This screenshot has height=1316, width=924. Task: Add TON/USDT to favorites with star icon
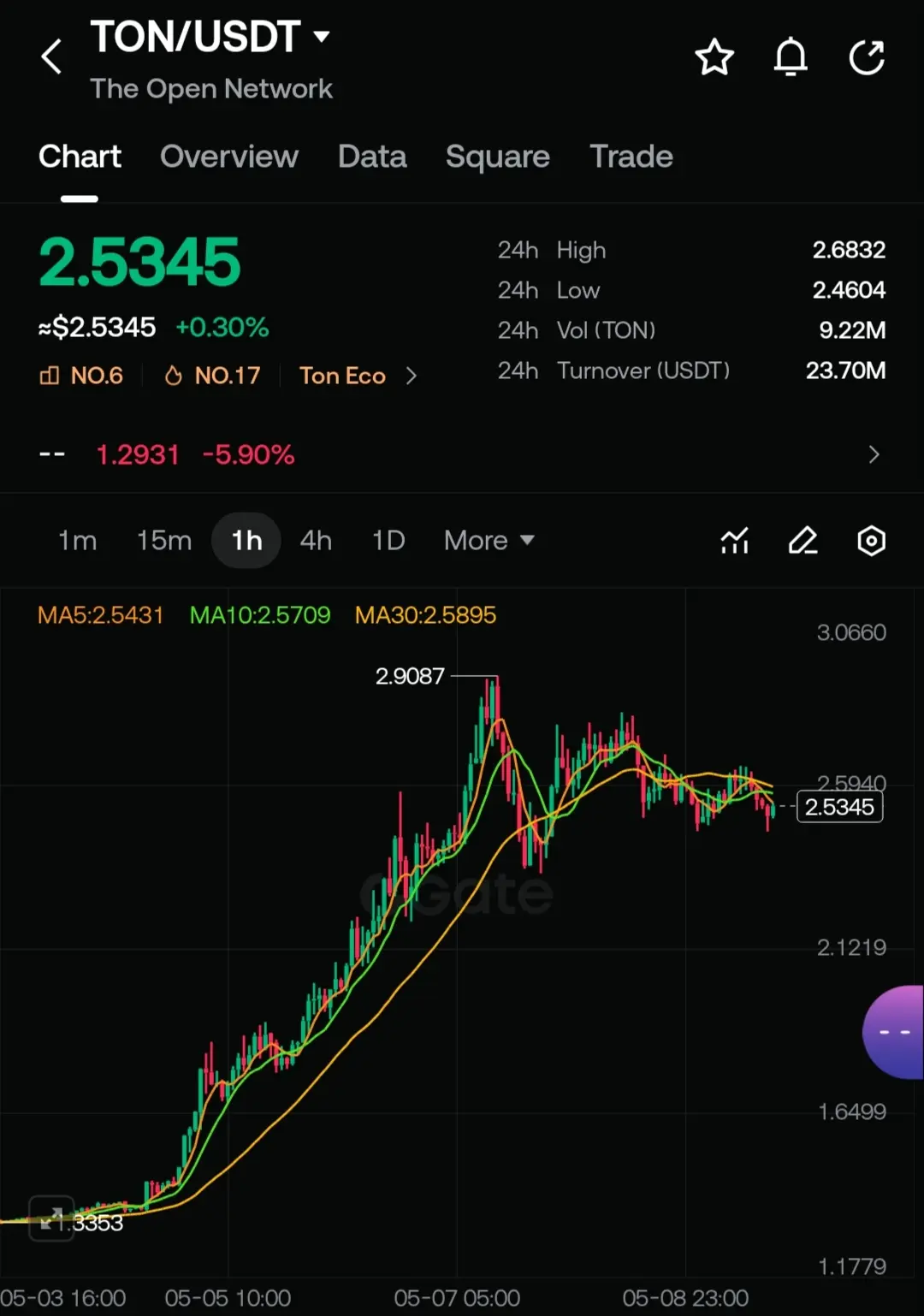click(714, 57)
